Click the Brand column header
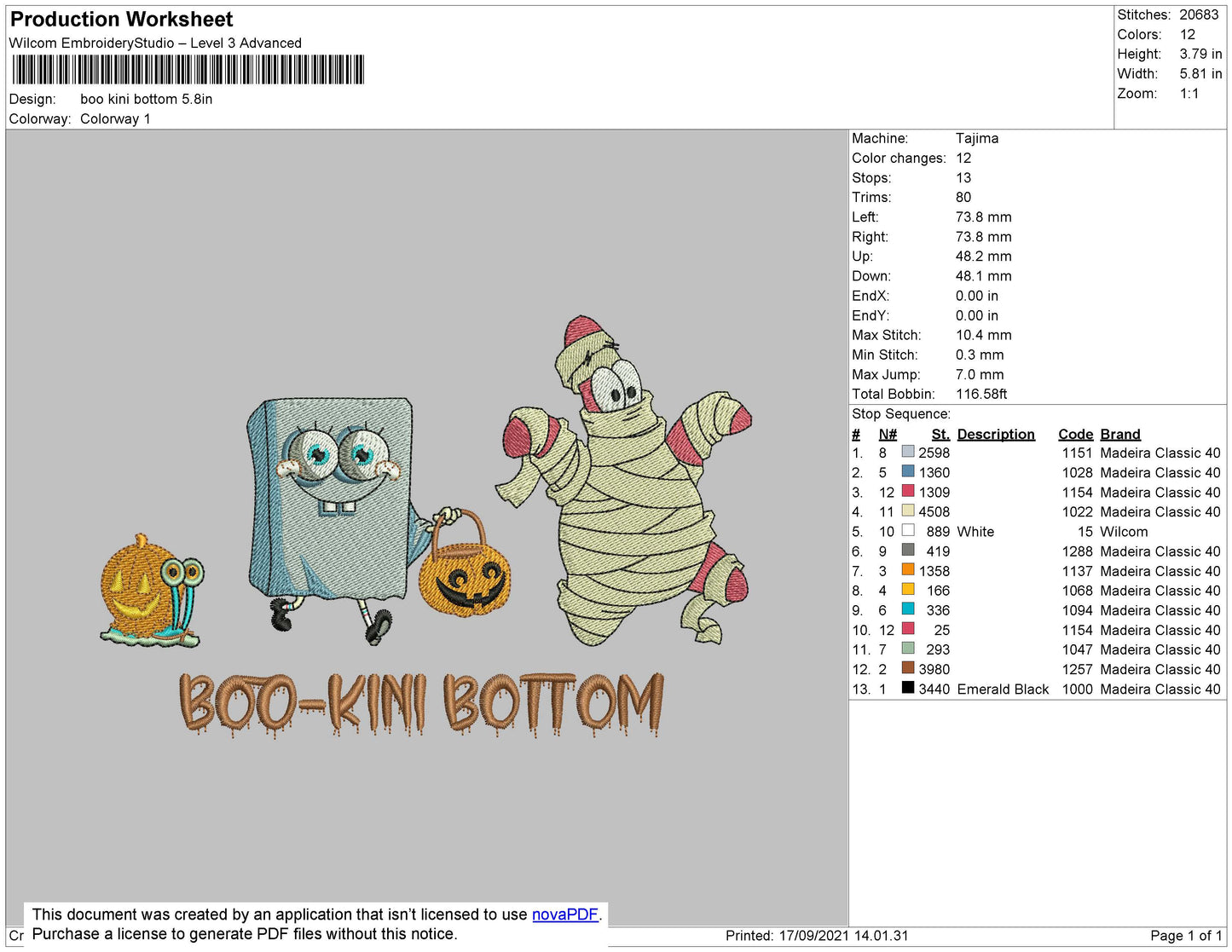This screenshot has height=952, width=1232. [1119, 434]
